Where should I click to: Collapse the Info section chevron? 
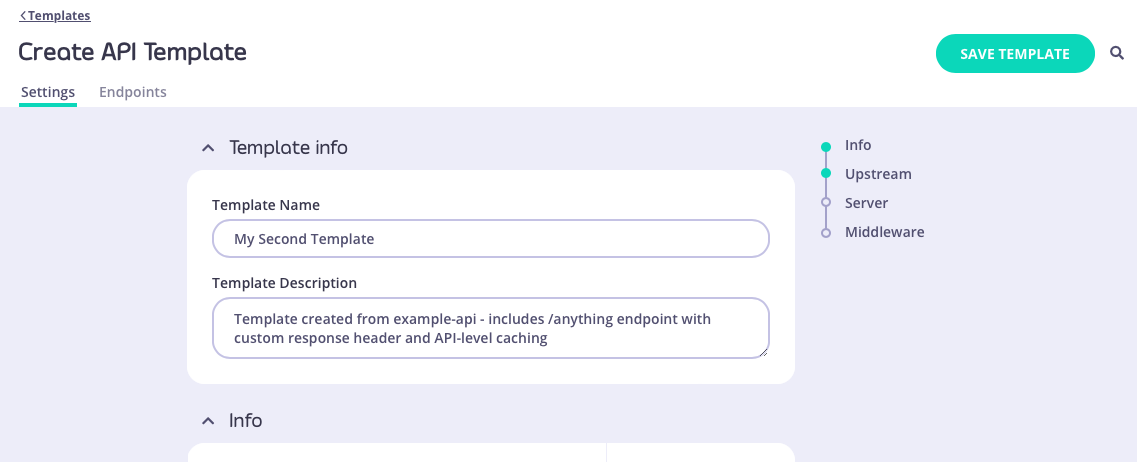(x=208, y=421)
